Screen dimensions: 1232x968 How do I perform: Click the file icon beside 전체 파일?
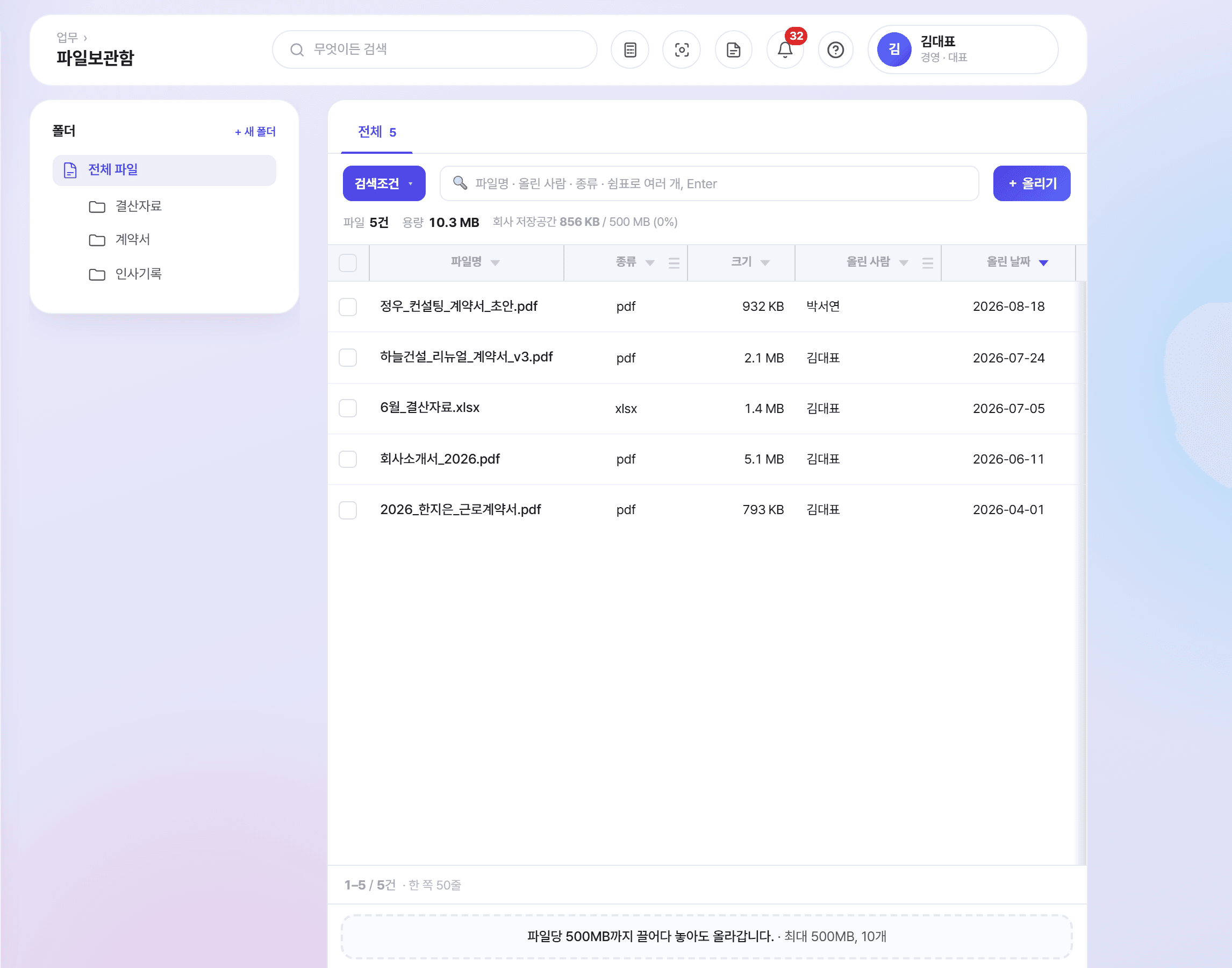70,170
